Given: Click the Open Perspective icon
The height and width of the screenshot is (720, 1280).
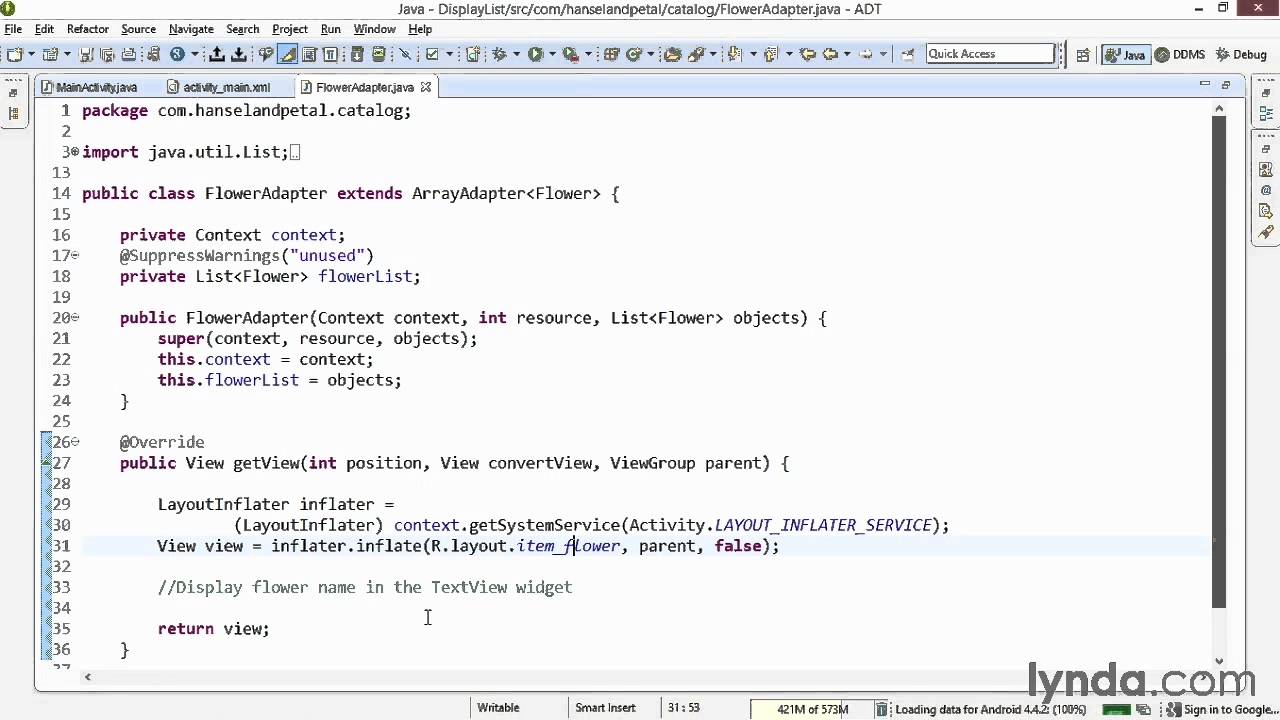Looking at the screenshot, I should point(1083,55).
